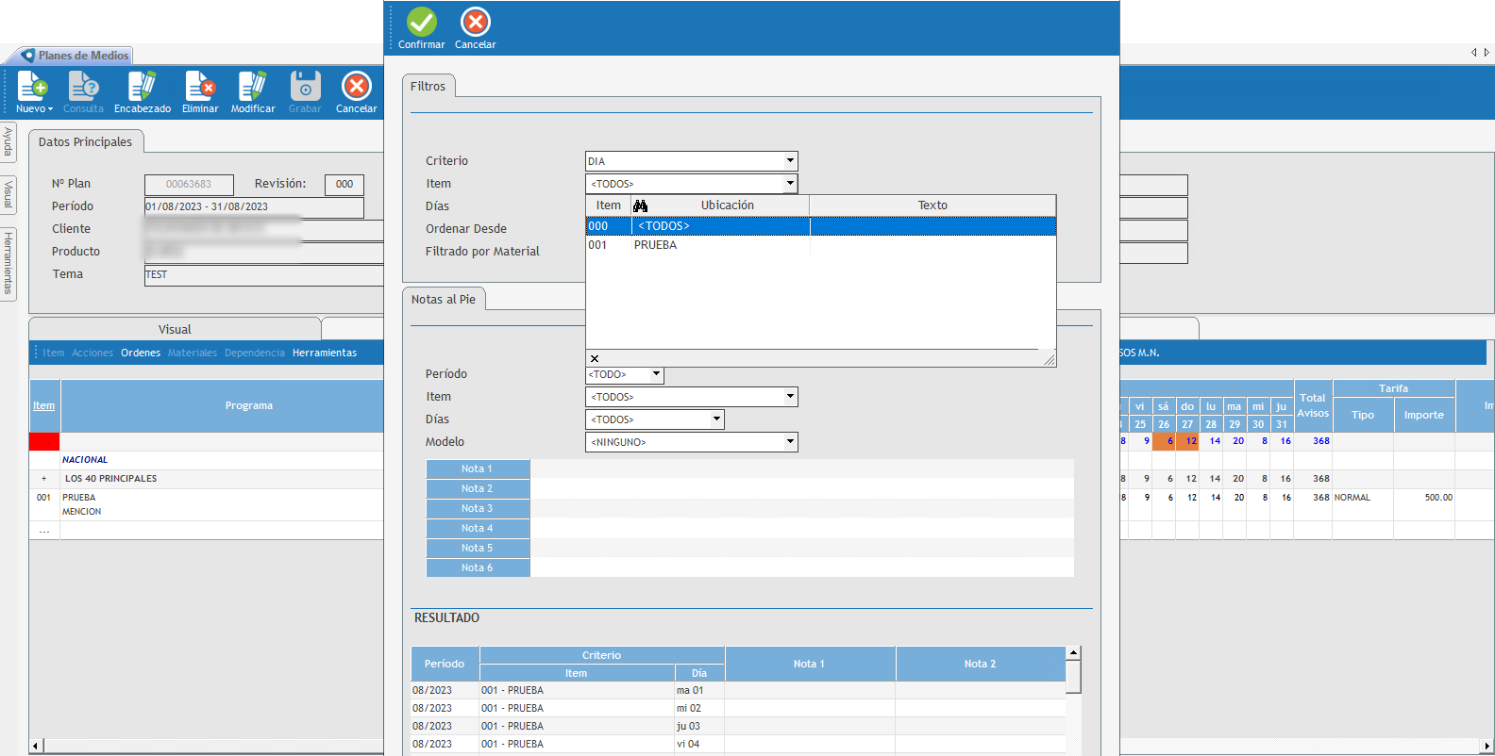This screenshot has height=756, width=1495.
Task: Select the Datos Principales tab
Action: tap(85, 142)
